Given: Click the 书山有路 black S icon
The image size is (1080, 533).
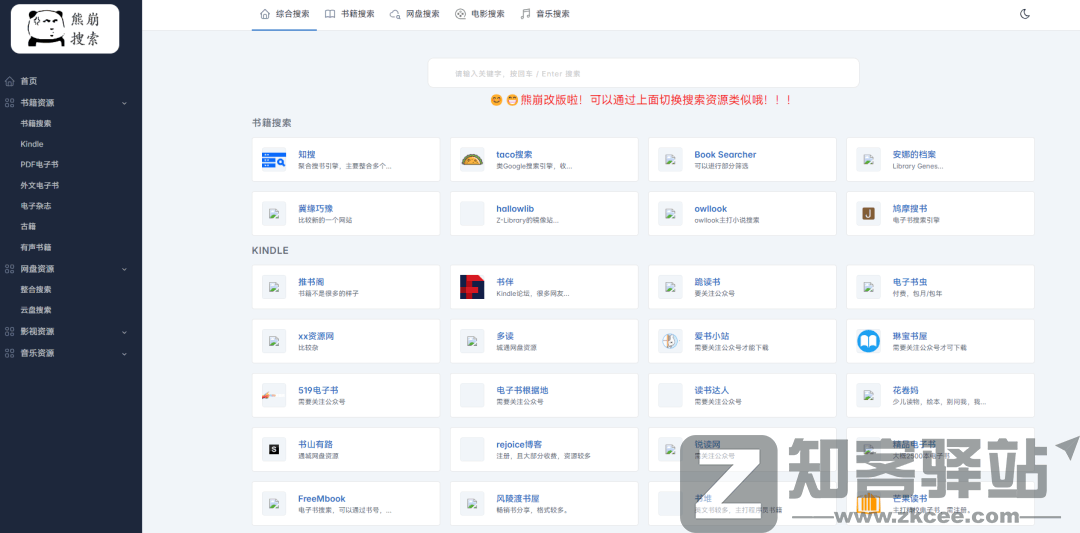Looking at the screenshot, I should click(273, 450).
